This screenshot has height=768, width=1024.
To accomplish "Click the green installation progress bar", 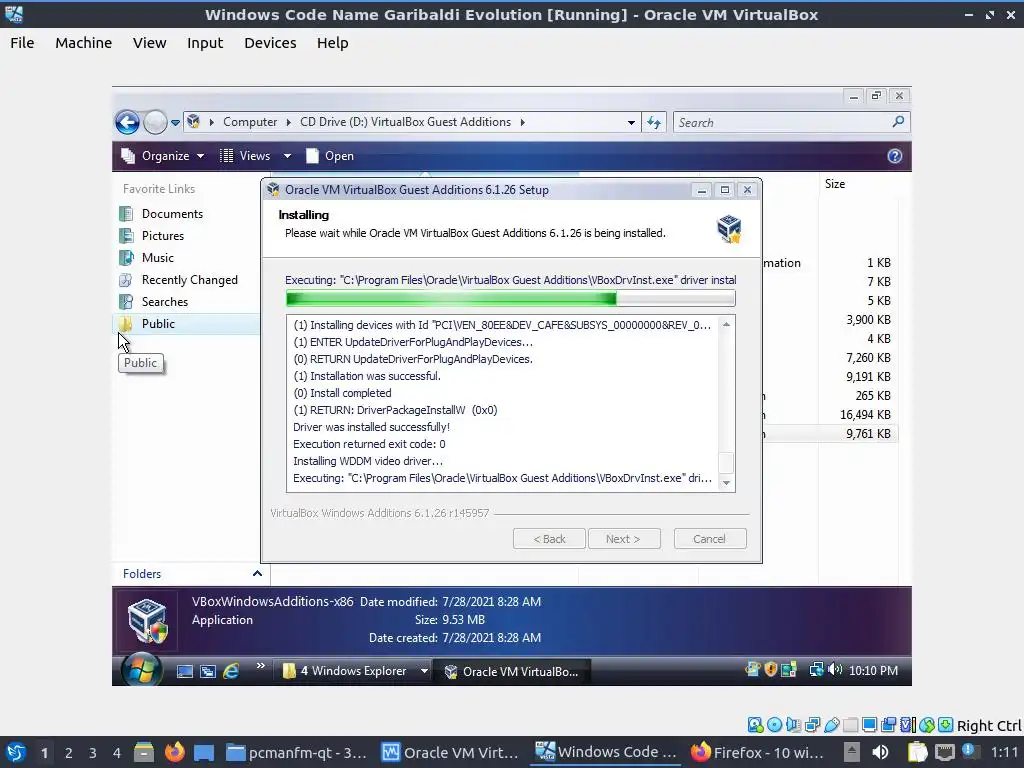I will [x=510, y=299].
